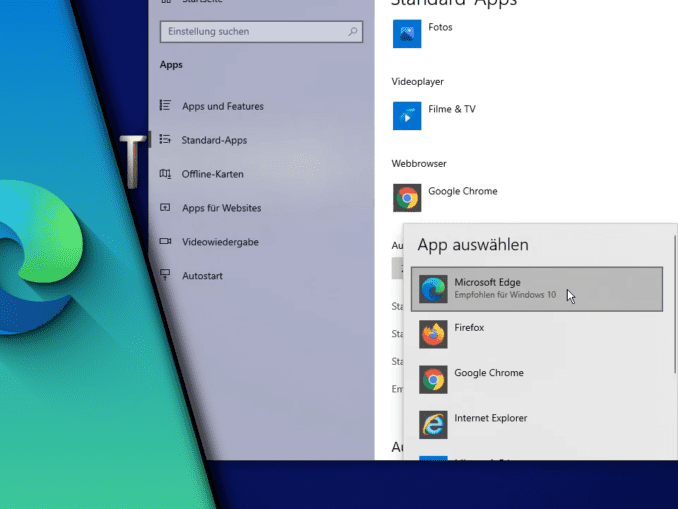Viewport: 678px width, 509px height.
Task: Select Microsoft Edge recommended entry text
Action: coord(504,295)
